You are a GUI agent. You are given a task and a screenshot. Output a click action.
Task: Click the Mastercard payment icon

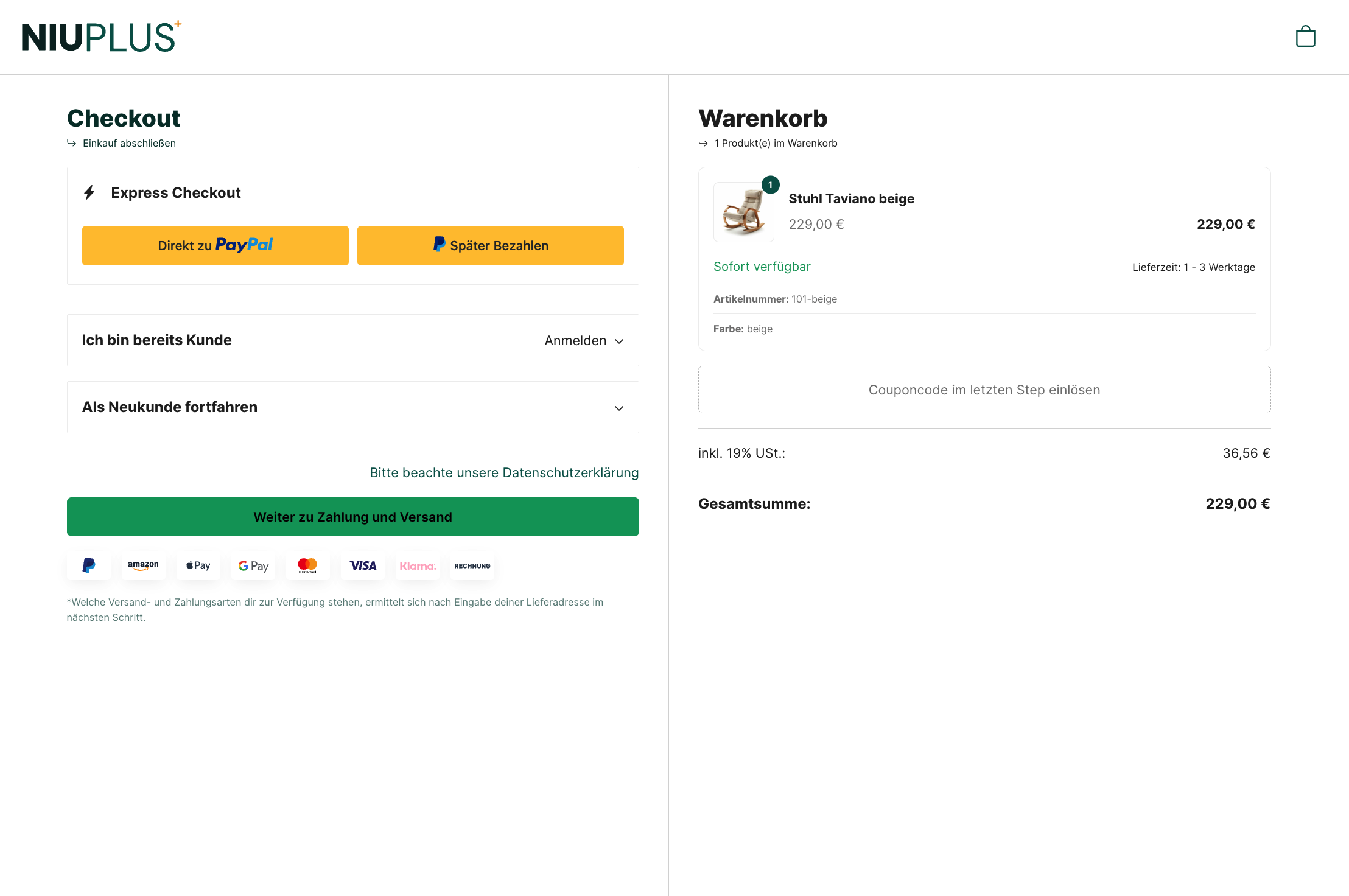tap(308, 565)
